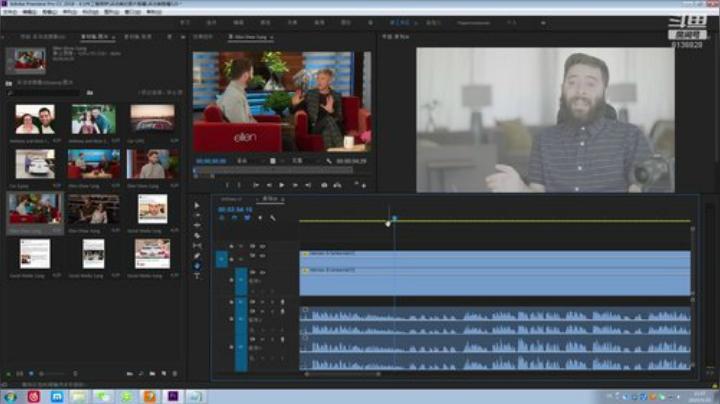This screenshot has height=404, width=720.
Task: Select the white car image thumbnail
Action: pos(35,164)
